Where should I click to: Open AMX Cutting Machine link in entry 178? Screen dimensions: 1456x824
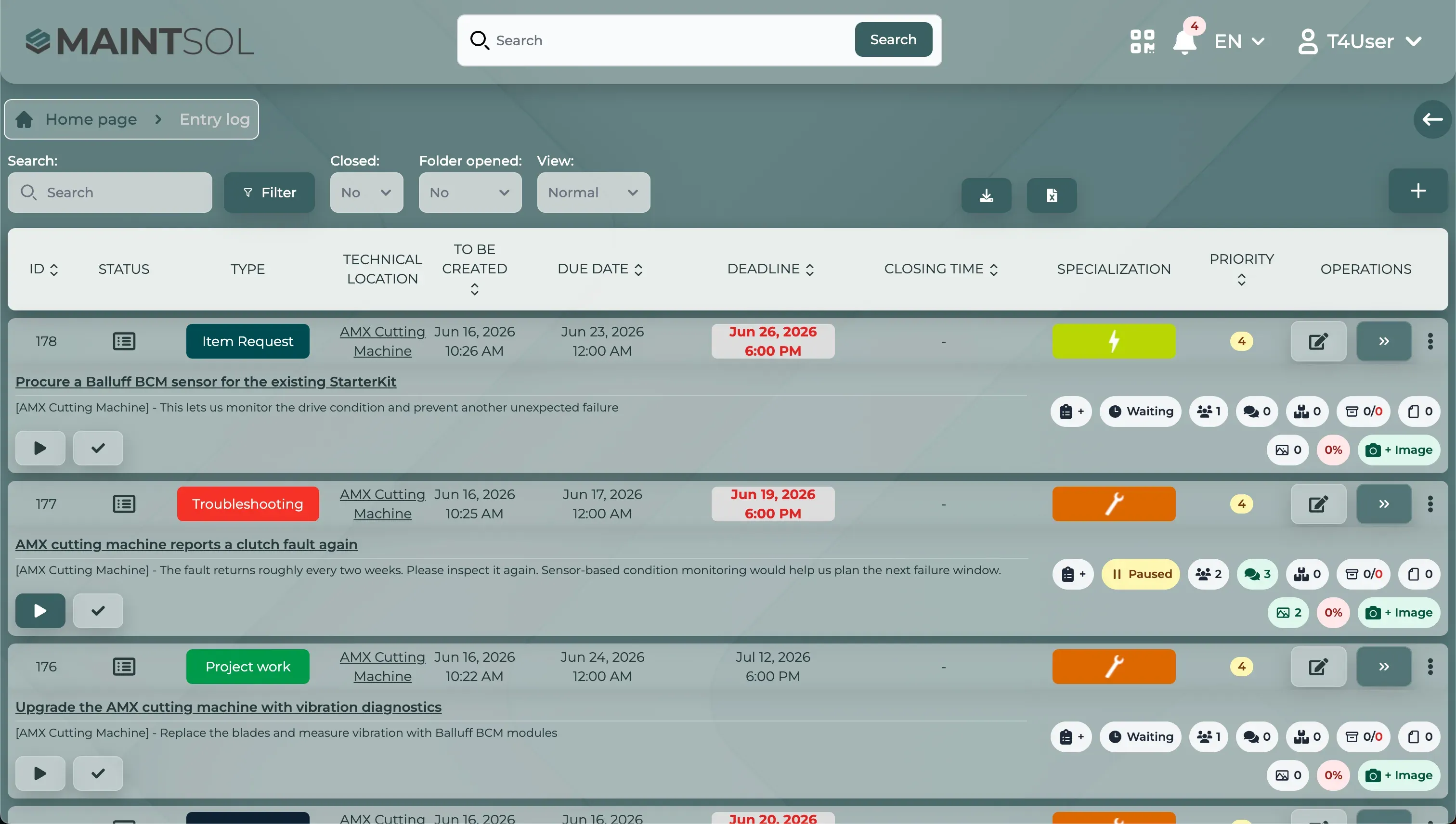(382, 341)
